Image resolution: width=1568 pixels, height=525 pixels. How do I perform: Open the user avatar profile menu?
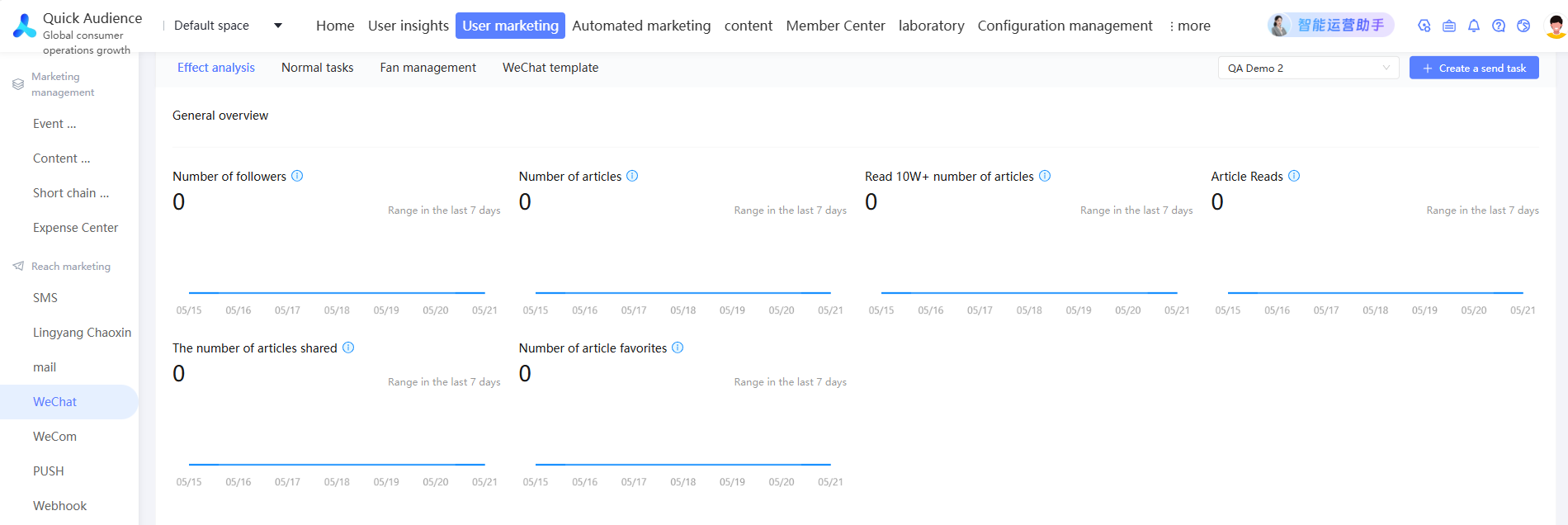pyautogui.click(x=1555, y=26)
